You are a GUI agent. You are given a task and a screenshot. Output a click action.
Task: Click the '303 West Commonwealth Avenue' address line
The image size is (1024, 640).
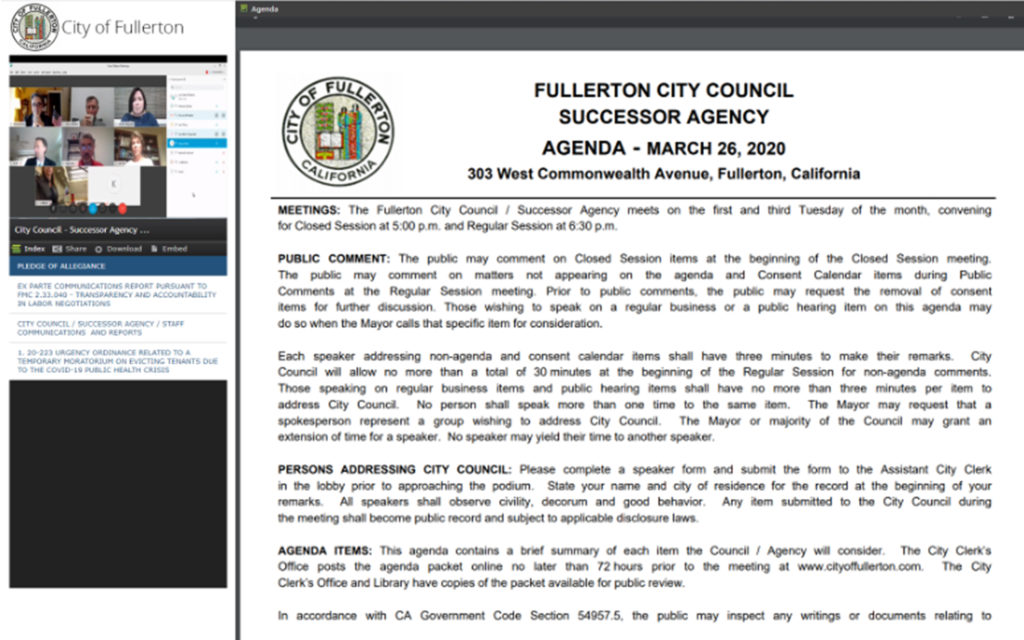[x=664, y=174]
